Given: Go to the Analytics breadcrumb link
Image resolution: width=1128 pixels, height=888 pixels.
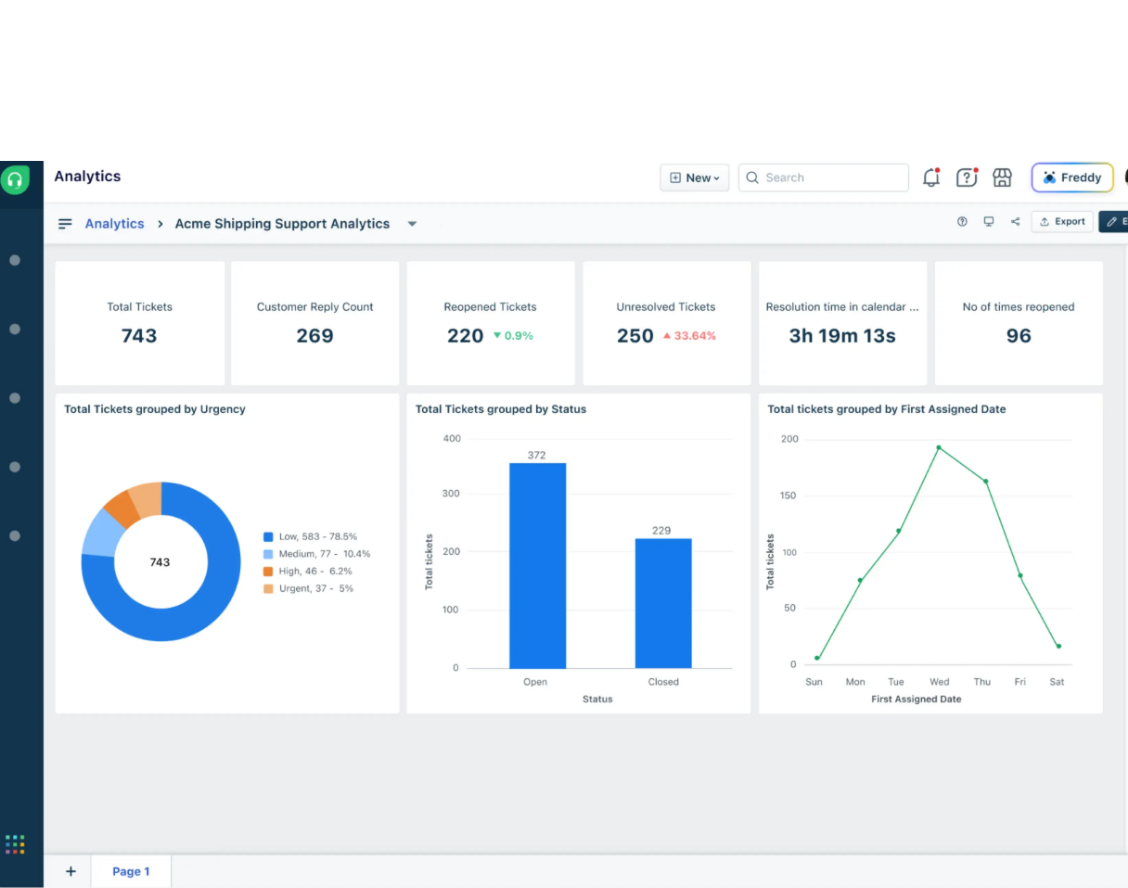Looking at the screenshot, I should [114, 224].
